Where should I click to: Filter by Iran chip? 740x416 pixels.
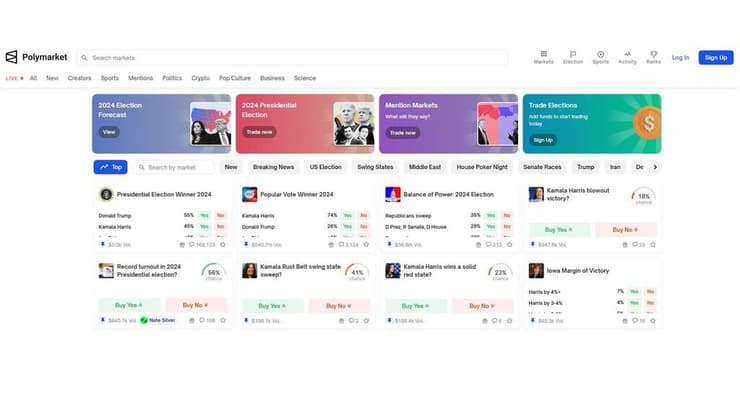pyautogui.click(x=615, y=167)
